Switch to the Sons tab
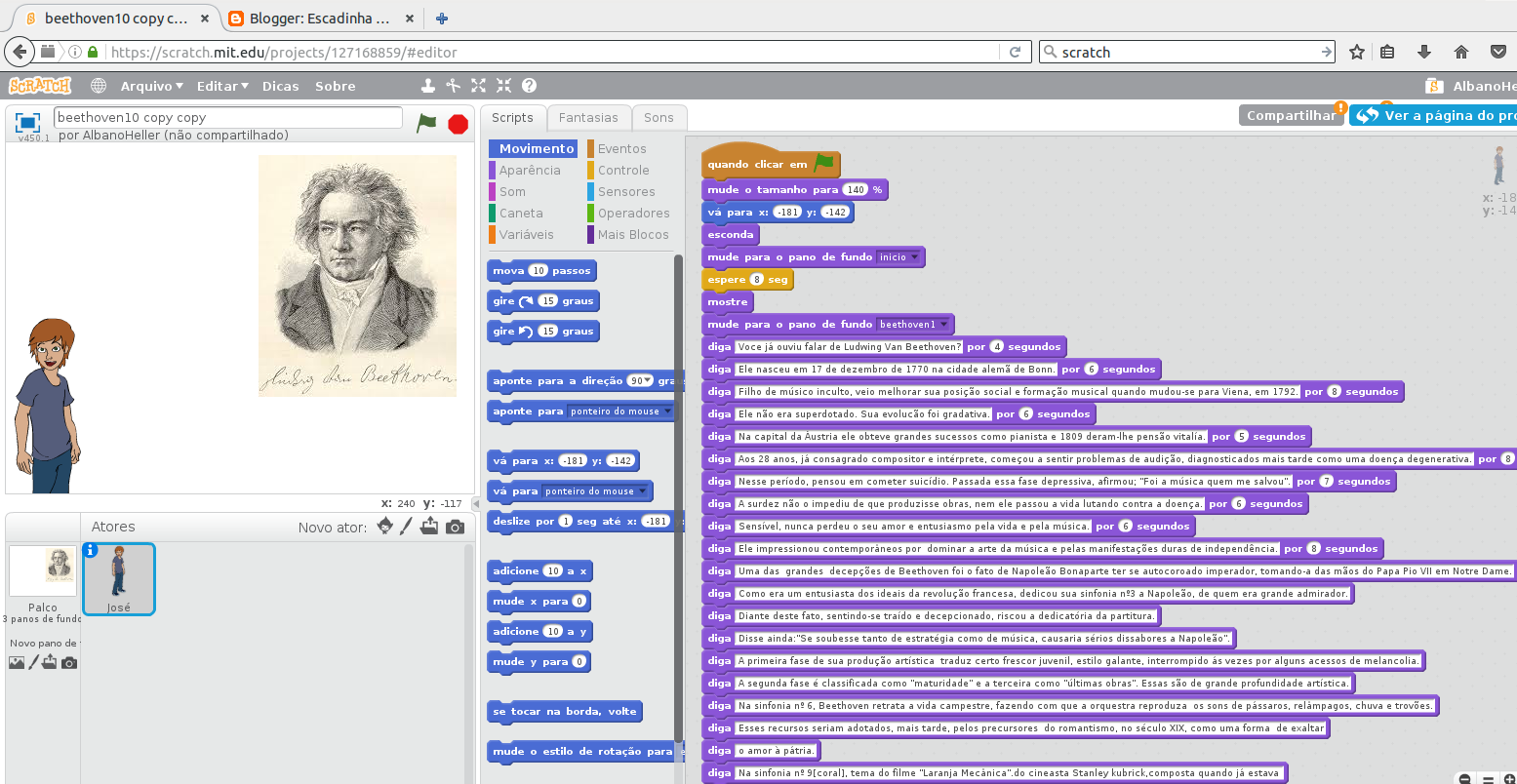This screenshot has width=1517, height=784. click(x=659, y=117)
